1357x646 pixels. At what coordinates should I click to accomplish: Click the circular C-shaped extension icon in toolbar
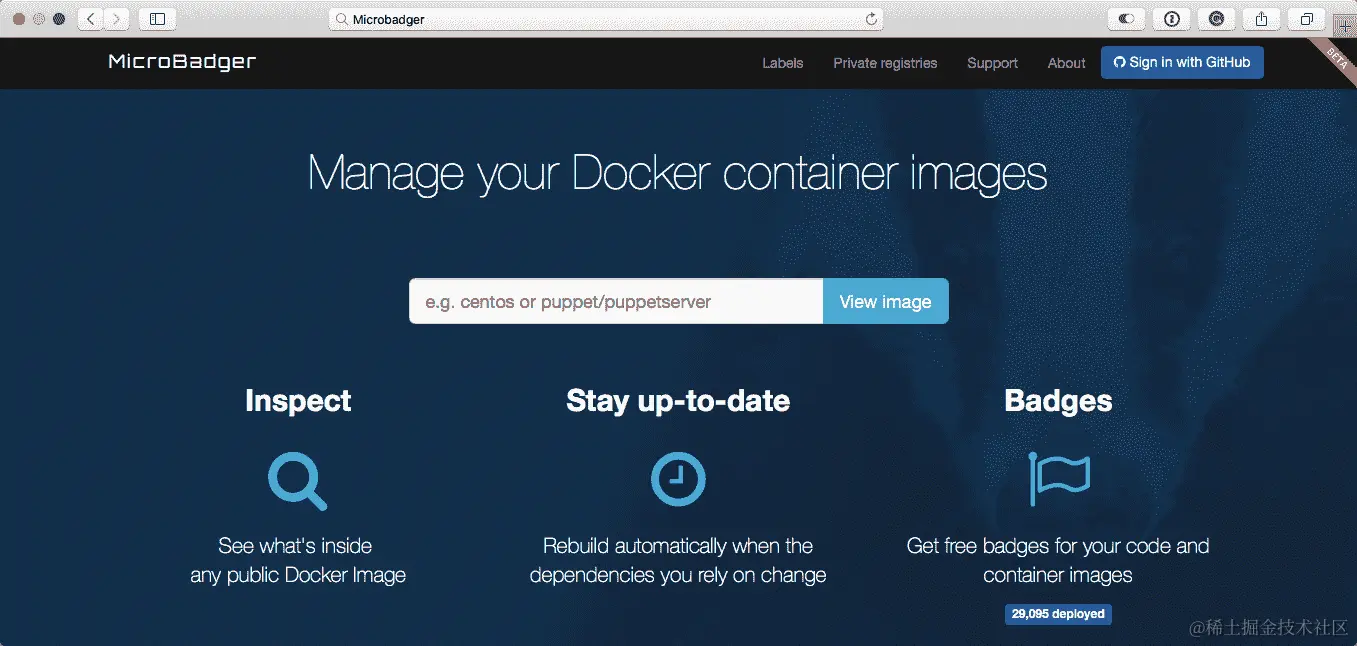[x=1217, y=19]
